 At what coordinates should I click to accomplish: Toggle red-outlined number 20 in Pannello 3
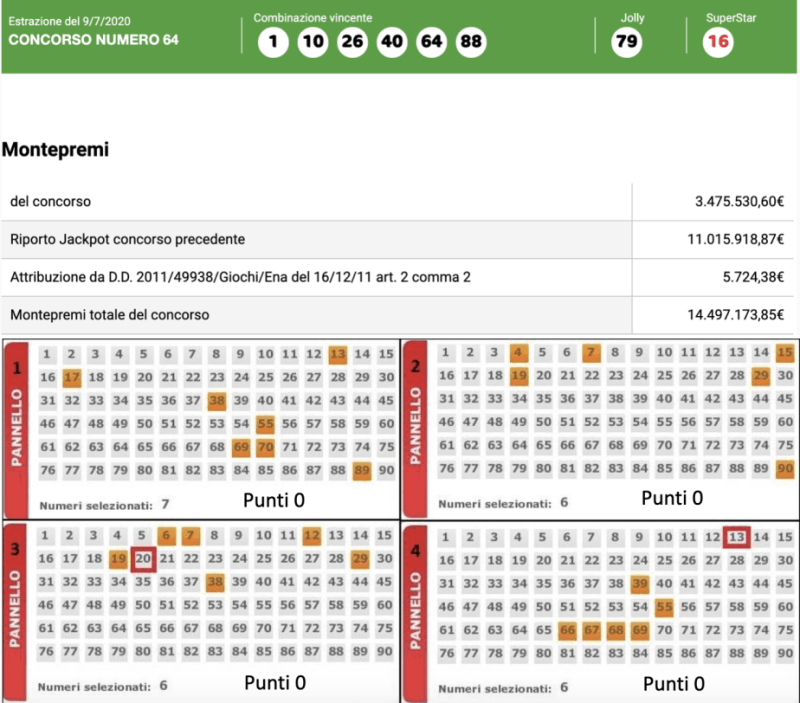coord(143,559)
